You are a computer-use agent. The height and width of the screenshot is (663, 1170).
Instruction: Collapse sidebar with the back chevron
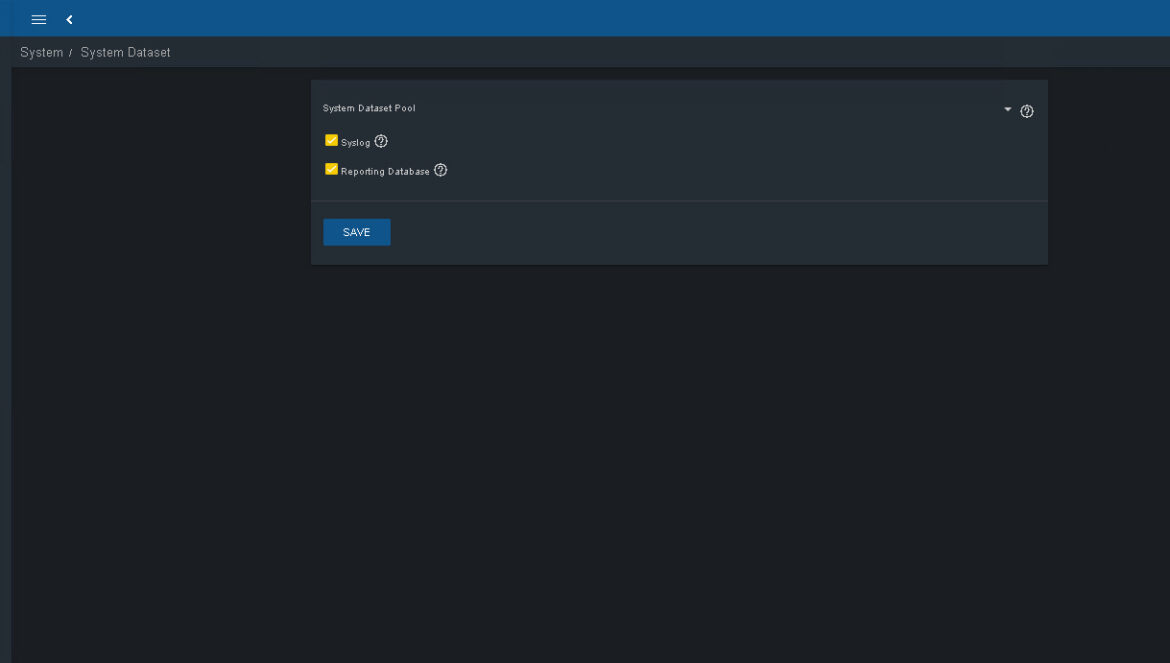[69, 19]
